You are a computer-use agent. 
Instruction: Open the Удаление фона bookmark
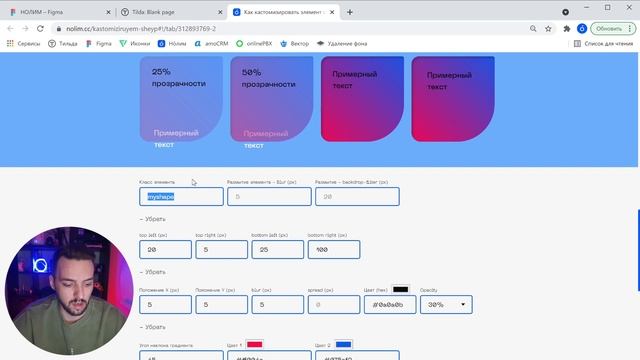(x=342, y=43)
